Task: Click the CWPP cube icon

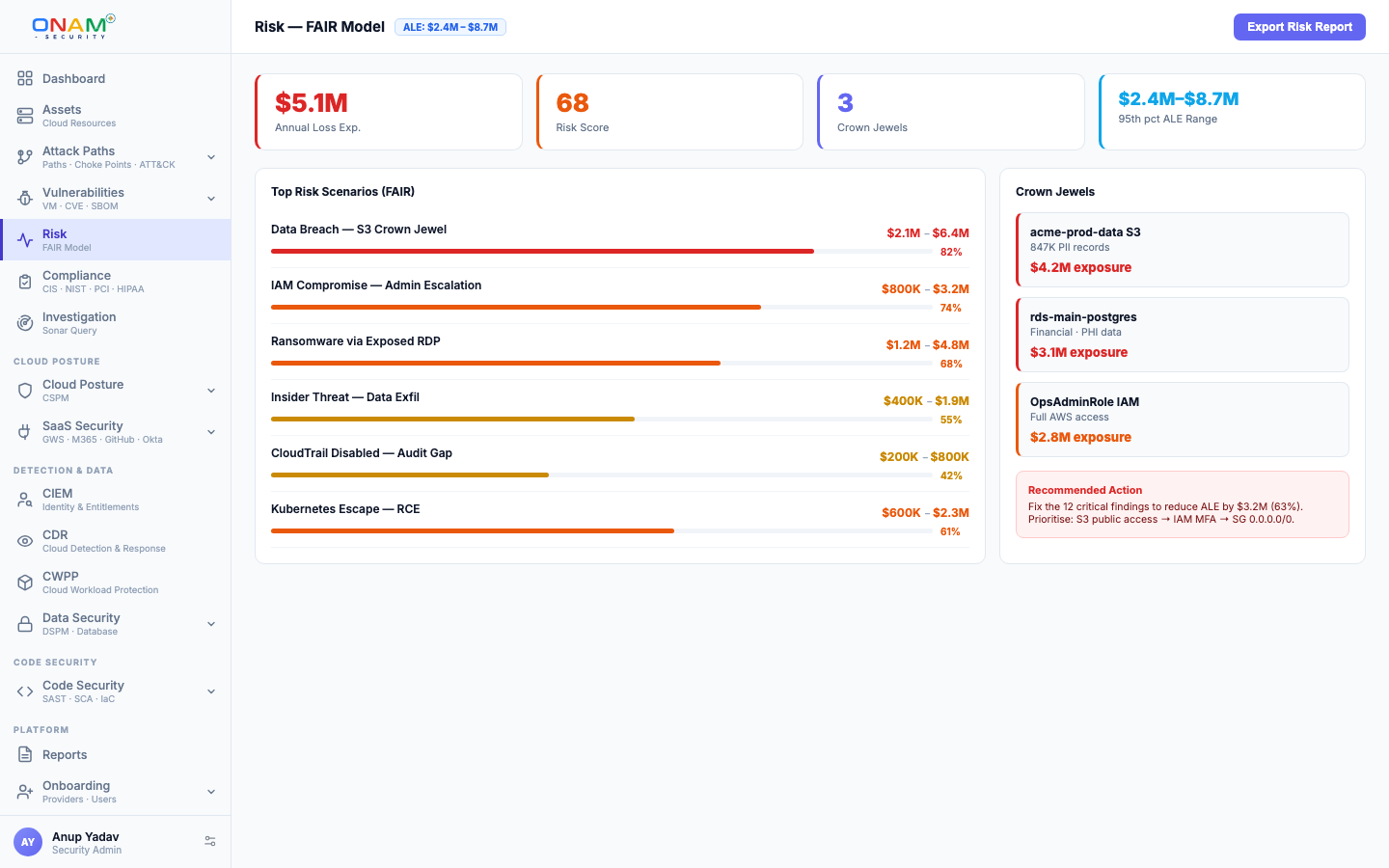Action: click(x=25, y=583)
